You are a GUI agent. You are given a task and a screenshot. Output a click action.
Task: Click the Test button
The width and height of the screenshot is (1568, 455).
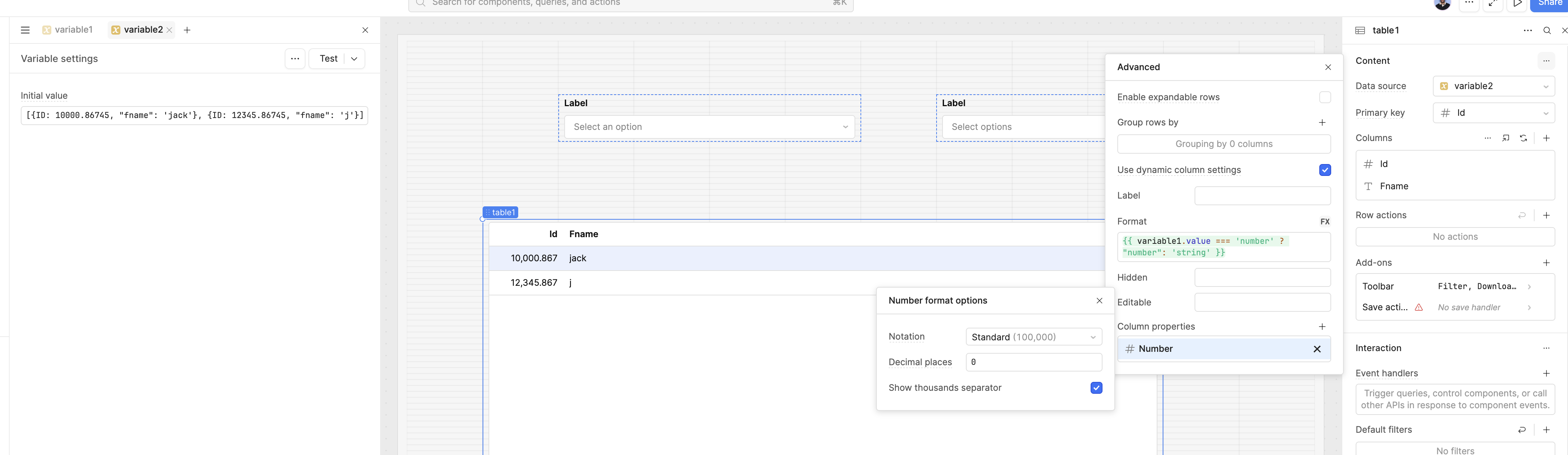pyautogui.click(x=328, y=59)
